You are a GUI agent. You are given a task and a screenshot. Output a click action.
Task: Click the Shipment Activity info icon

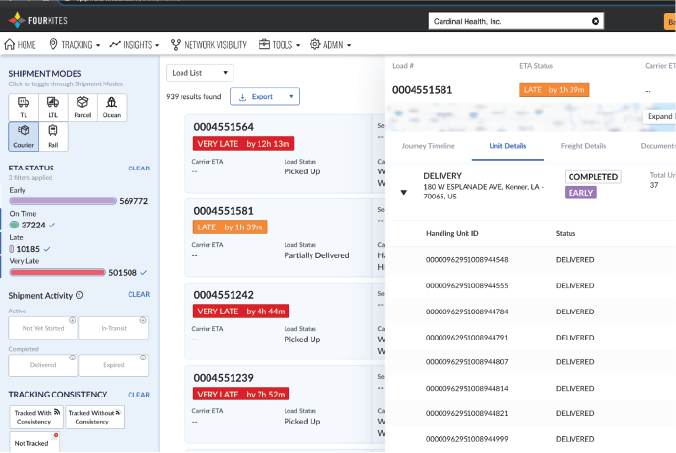click(79, 295)
